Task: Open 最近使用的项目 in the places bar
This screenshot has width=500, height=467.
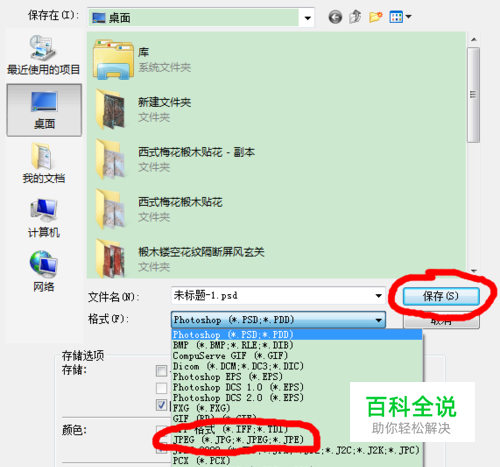Action: (44, 55)
